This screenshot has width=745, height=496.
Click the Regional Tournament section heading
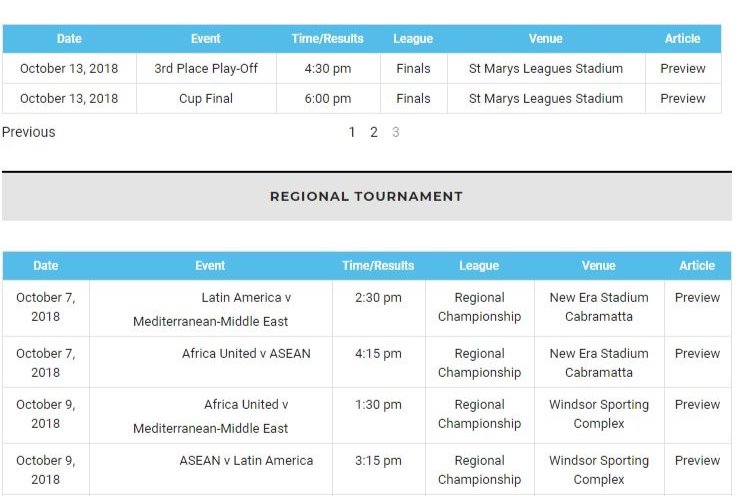click(366, 196)
